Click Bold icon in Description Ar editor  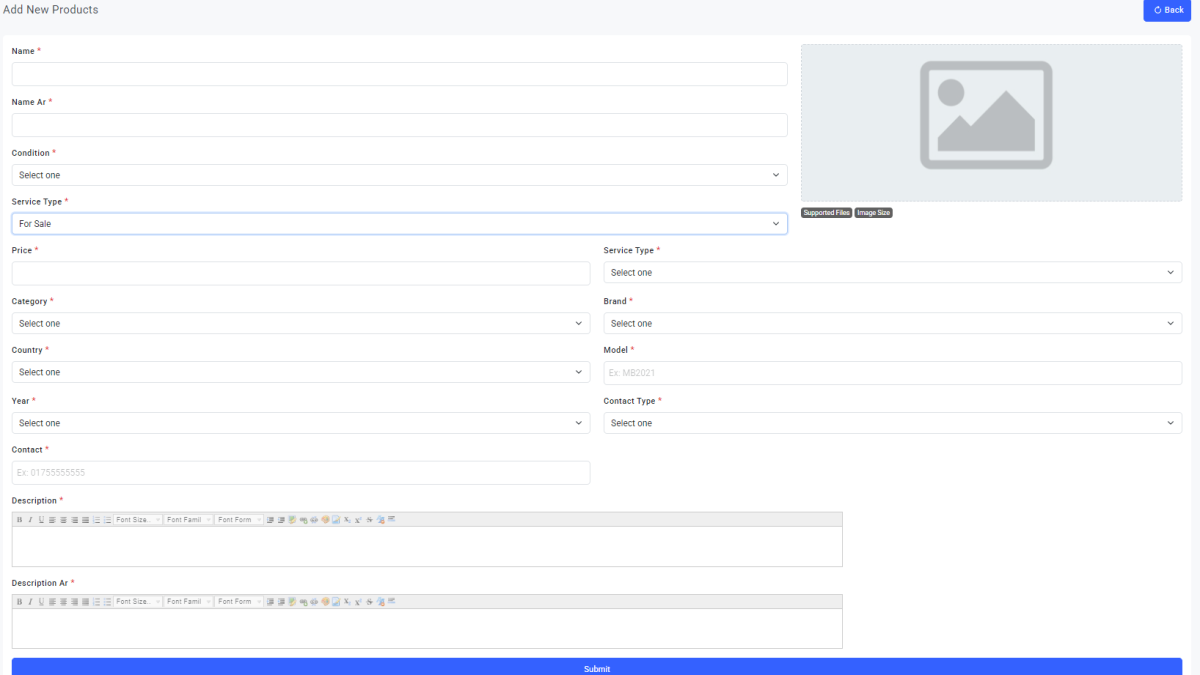click(x=19, y=602)
